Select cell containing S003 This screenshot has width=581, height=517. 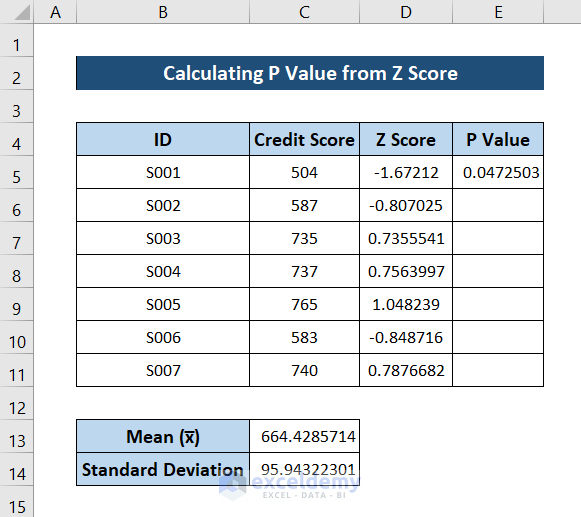pos(163,238)
